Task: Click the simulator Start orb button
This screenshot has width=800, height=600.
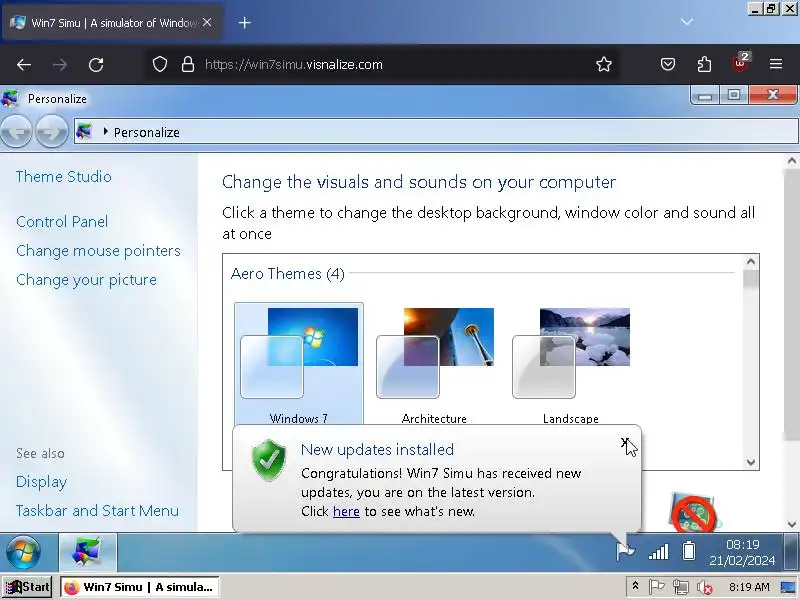Action: 23,552
